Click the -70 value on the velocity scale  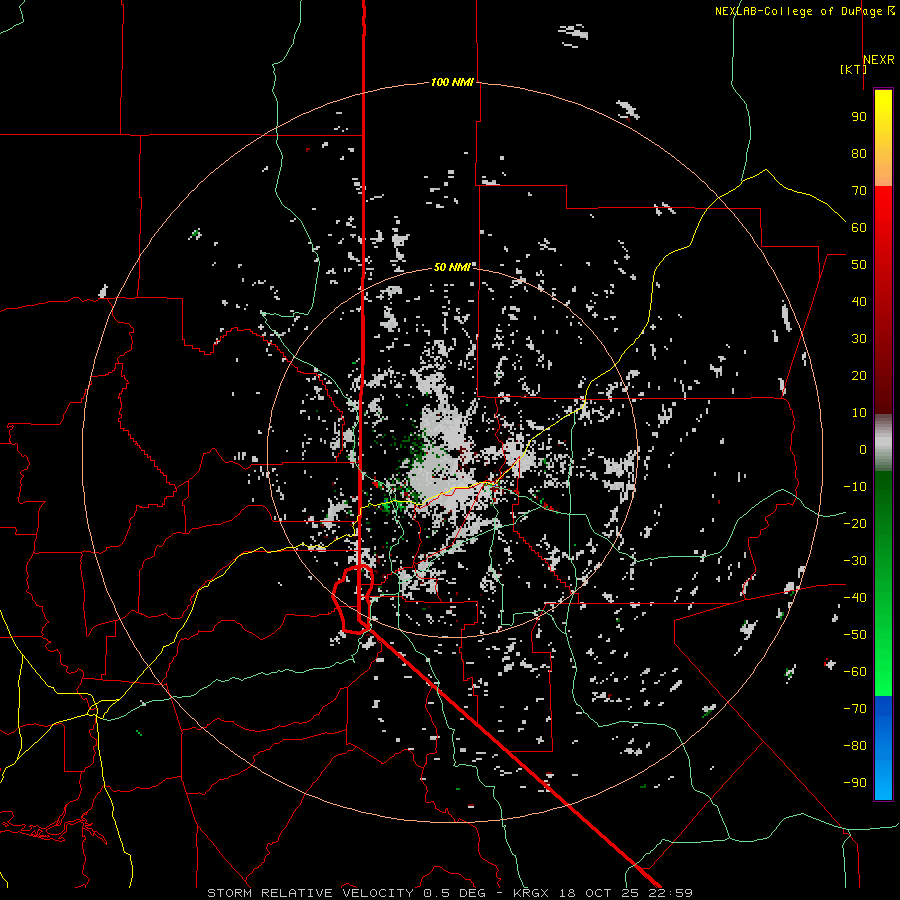coord(855,709)
